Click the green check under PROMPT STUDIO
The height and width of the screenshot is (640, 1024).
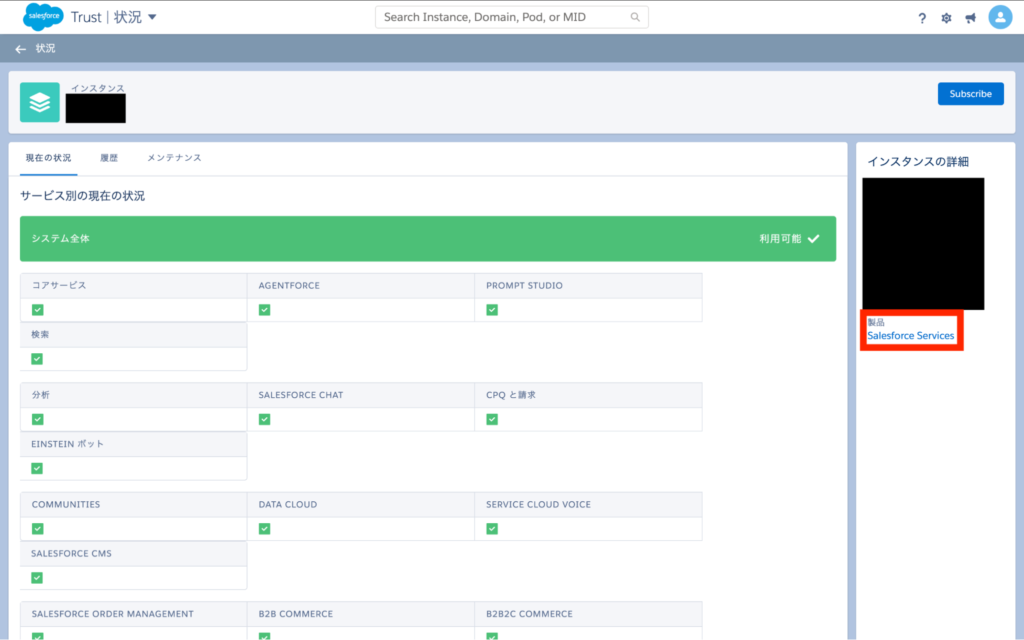pyautogui.click(x=492, y=310)
